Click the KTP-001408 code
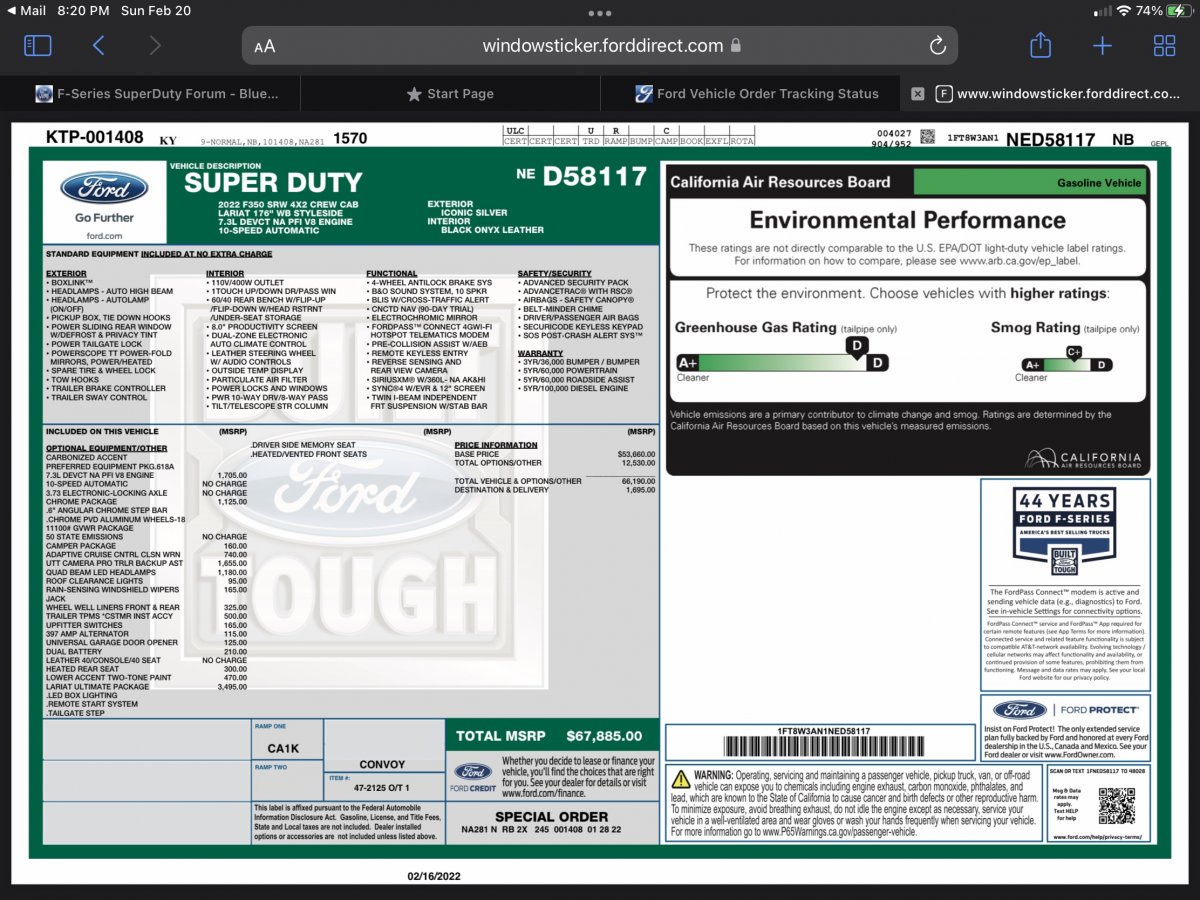 coord(95,138)
